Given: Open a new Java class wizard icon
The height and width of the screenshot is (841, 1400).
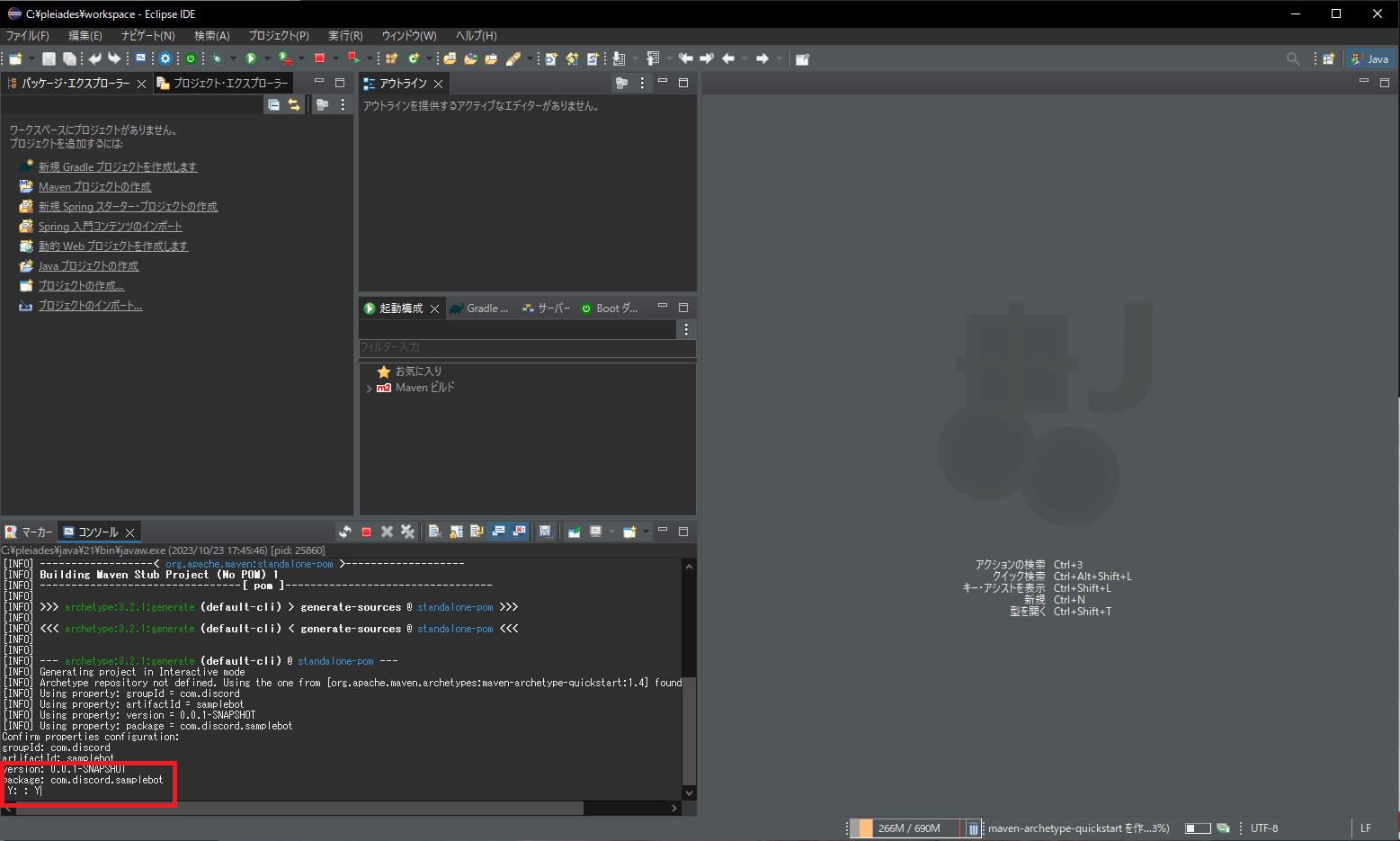Looking at the screenshot, I should (x=414, y=58).
